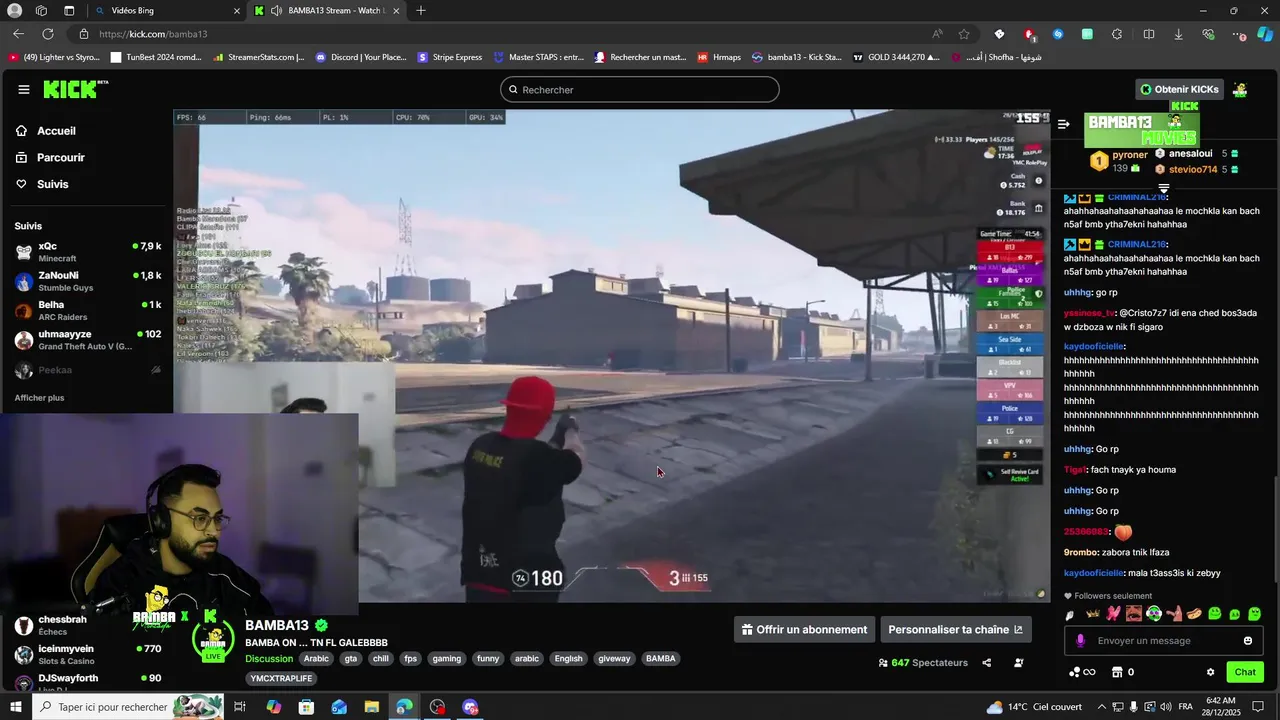Open Stripe Express bookmark
The width and height of the screenshot is (1280, 720).
coord(450,57)
